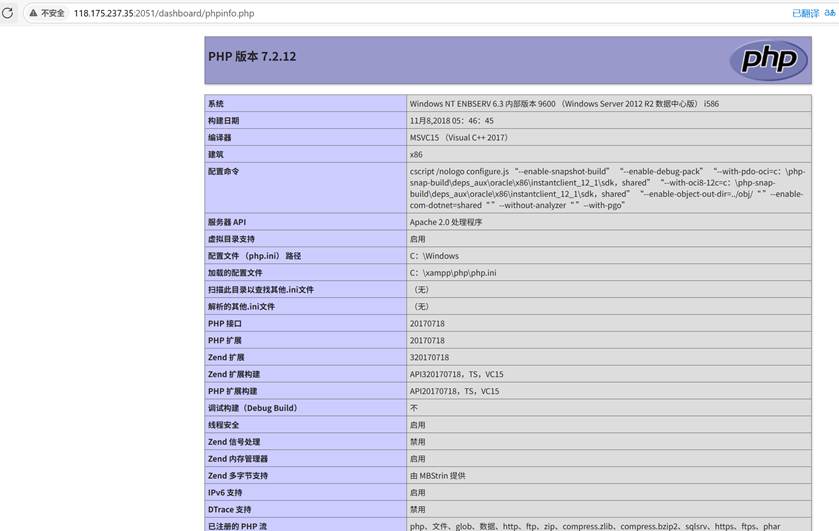
Task: Click the Zend 内存管理器 row label
Action: pos(238,459)
